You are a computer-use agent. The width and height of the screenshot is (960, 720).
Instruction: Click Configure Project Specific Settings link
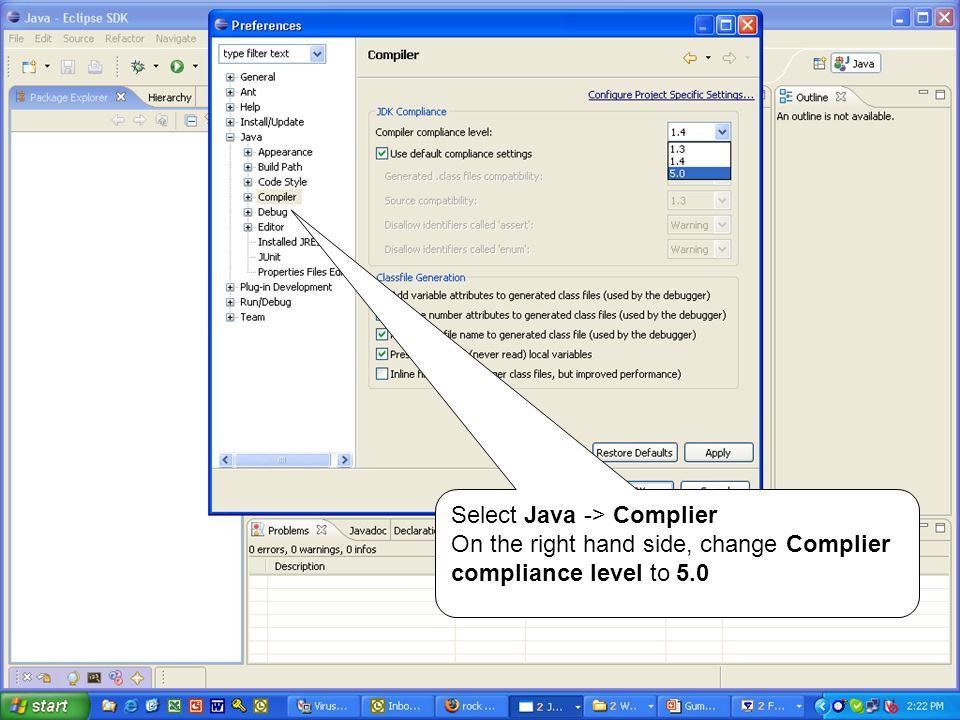pyautogui.click(x=671, y=94)
